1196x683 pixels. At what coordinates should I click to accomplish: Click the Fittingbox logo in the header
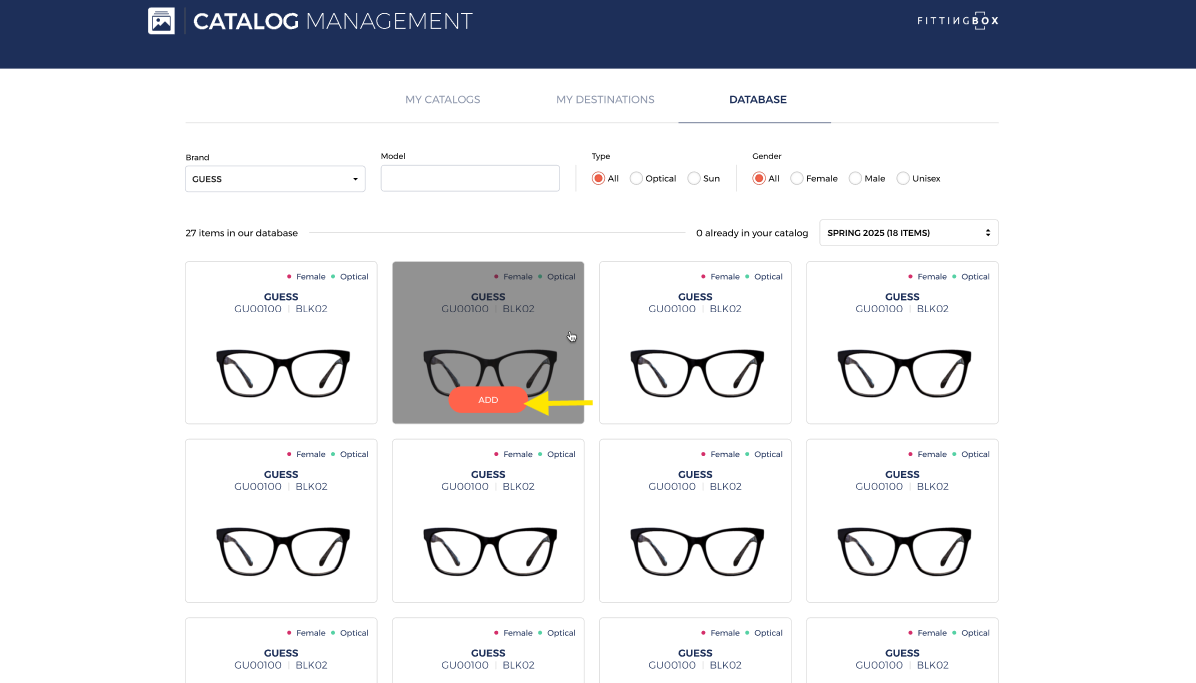(x=957, y=21)
